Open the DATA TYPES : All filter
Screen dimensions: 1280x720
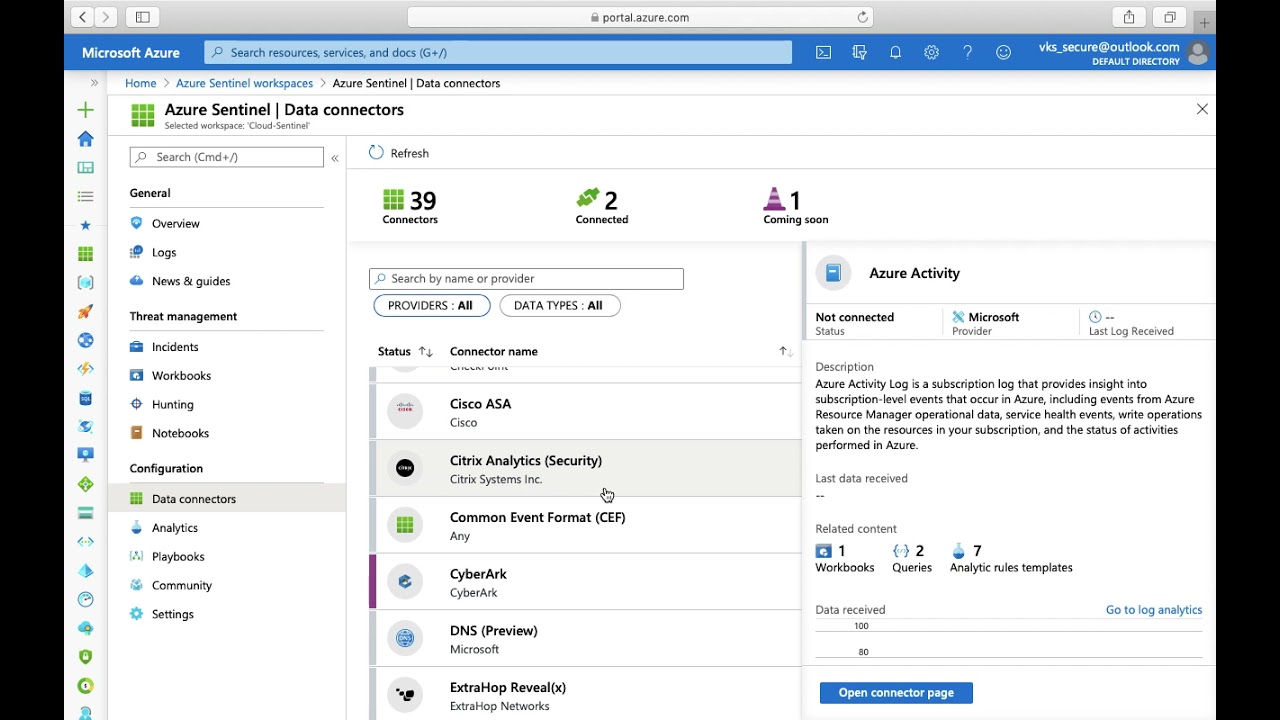560,306
